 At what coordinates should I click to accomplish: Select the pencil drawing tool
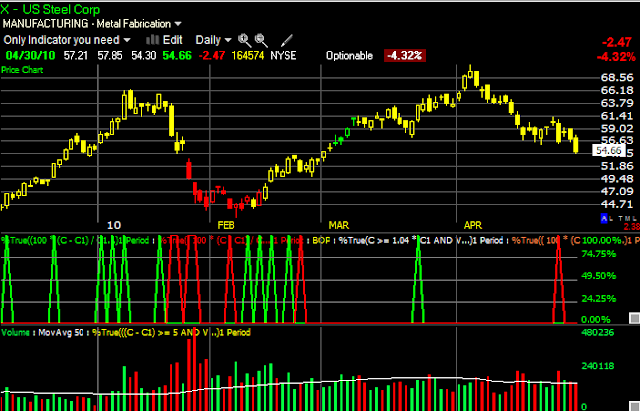pyautogui.click(x=287, y=40)
